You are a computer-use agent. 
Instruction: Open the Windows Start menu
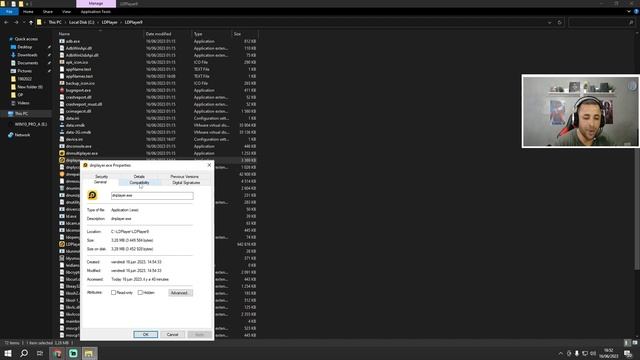(8, 353)
